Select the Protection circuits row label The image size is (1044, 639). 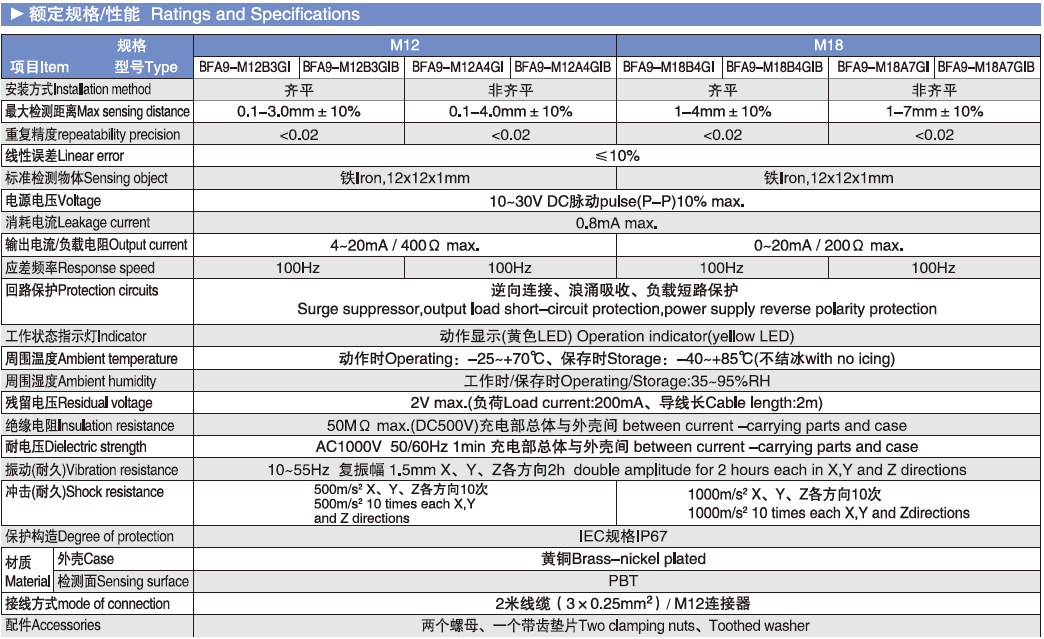coord(82,290)
